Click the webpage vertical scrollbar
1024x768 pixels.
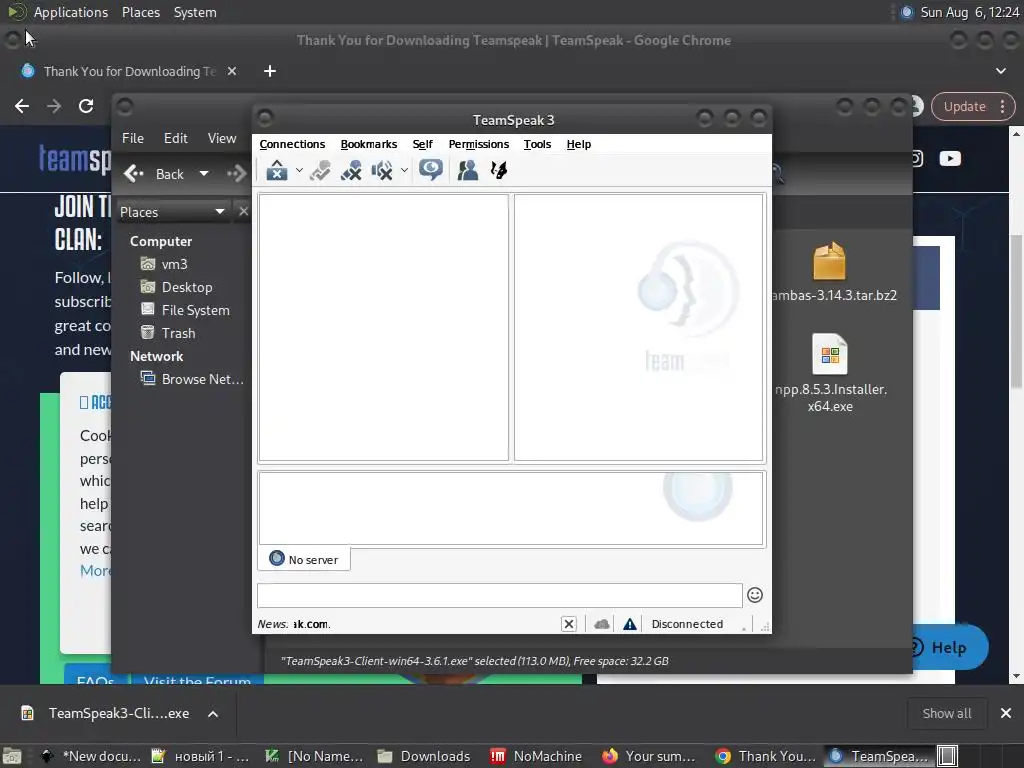(x=1017, y=311)
